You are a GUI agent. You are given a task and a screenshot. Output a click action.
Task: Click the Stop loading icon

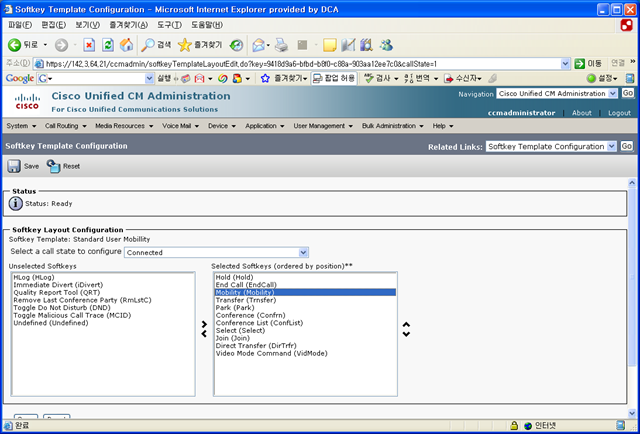pos(89,45)
